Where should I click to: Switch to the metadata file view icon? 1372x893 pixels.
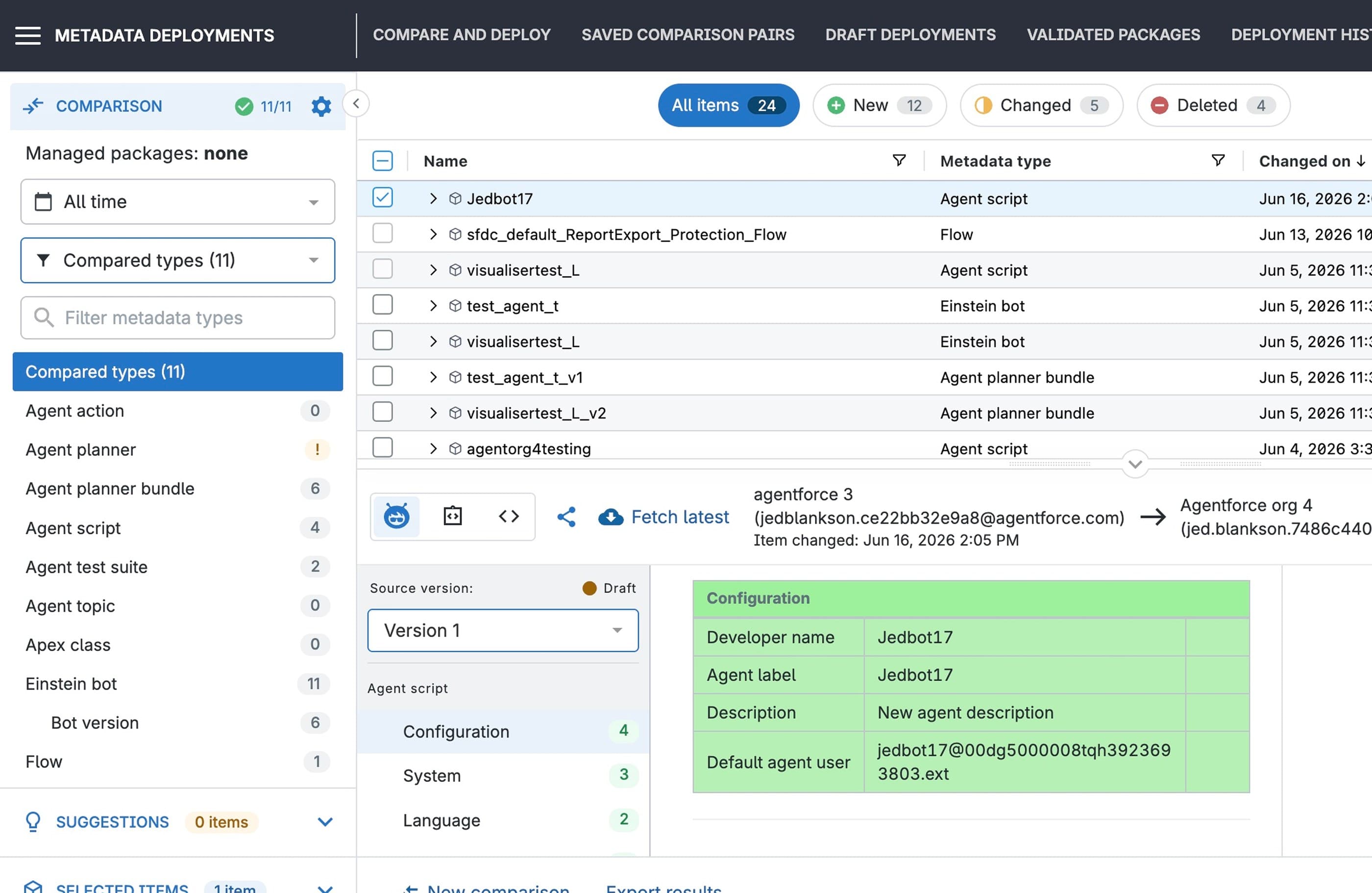(453, 516)
